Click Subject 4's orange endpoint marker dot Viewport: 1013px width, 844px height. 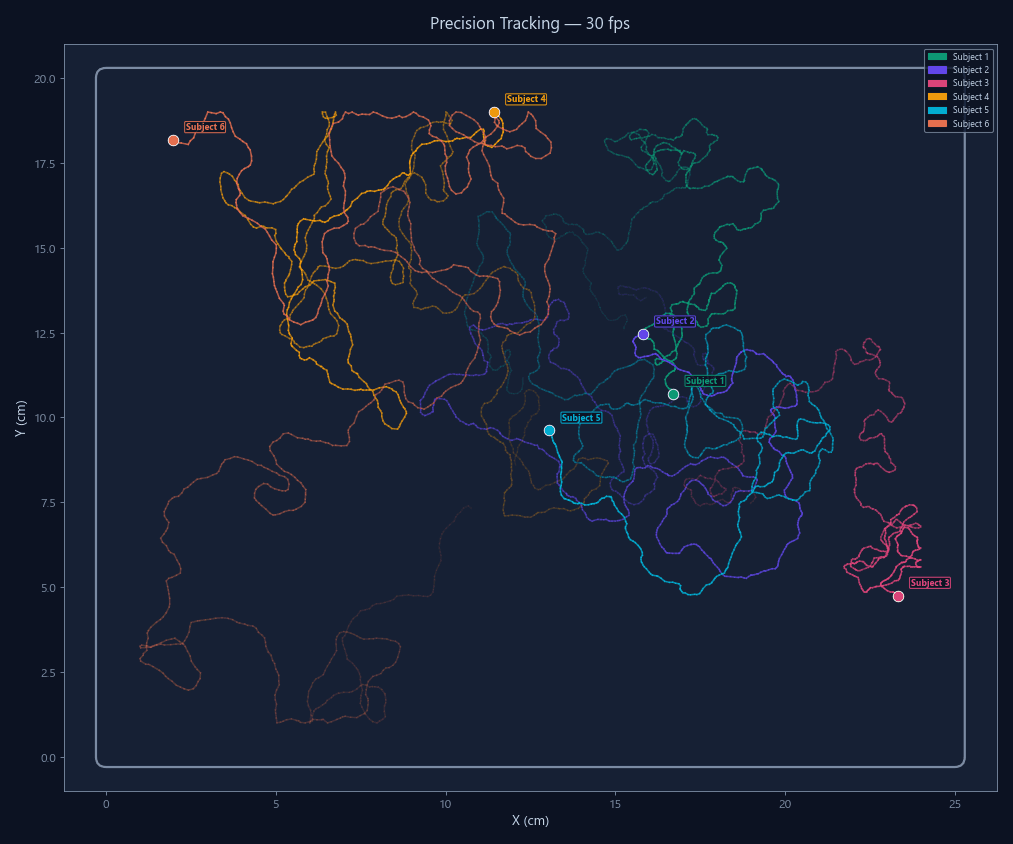(x=494, y=113)
